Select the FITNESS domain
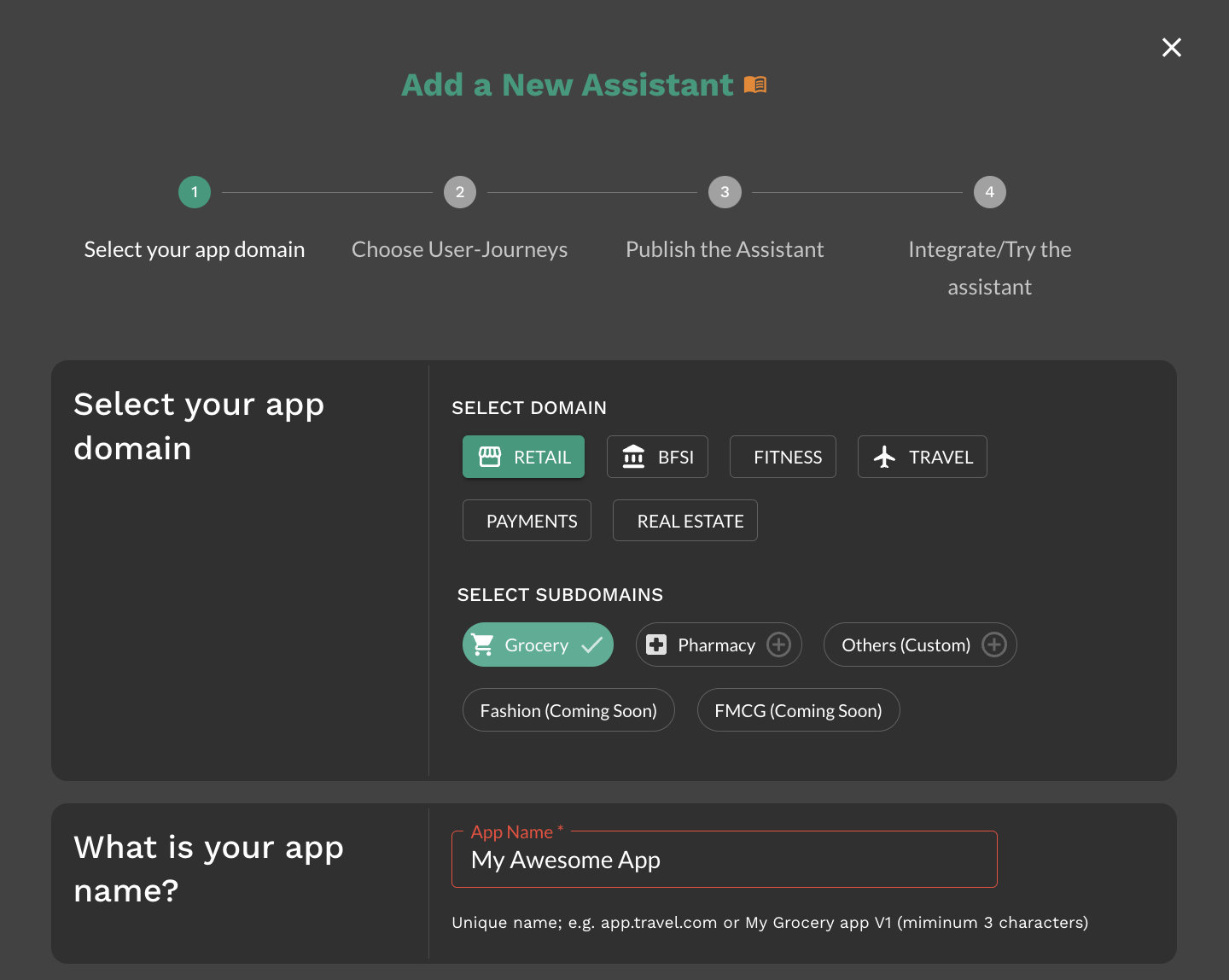Screen dimensions: 1229x980 click(783, 457)
